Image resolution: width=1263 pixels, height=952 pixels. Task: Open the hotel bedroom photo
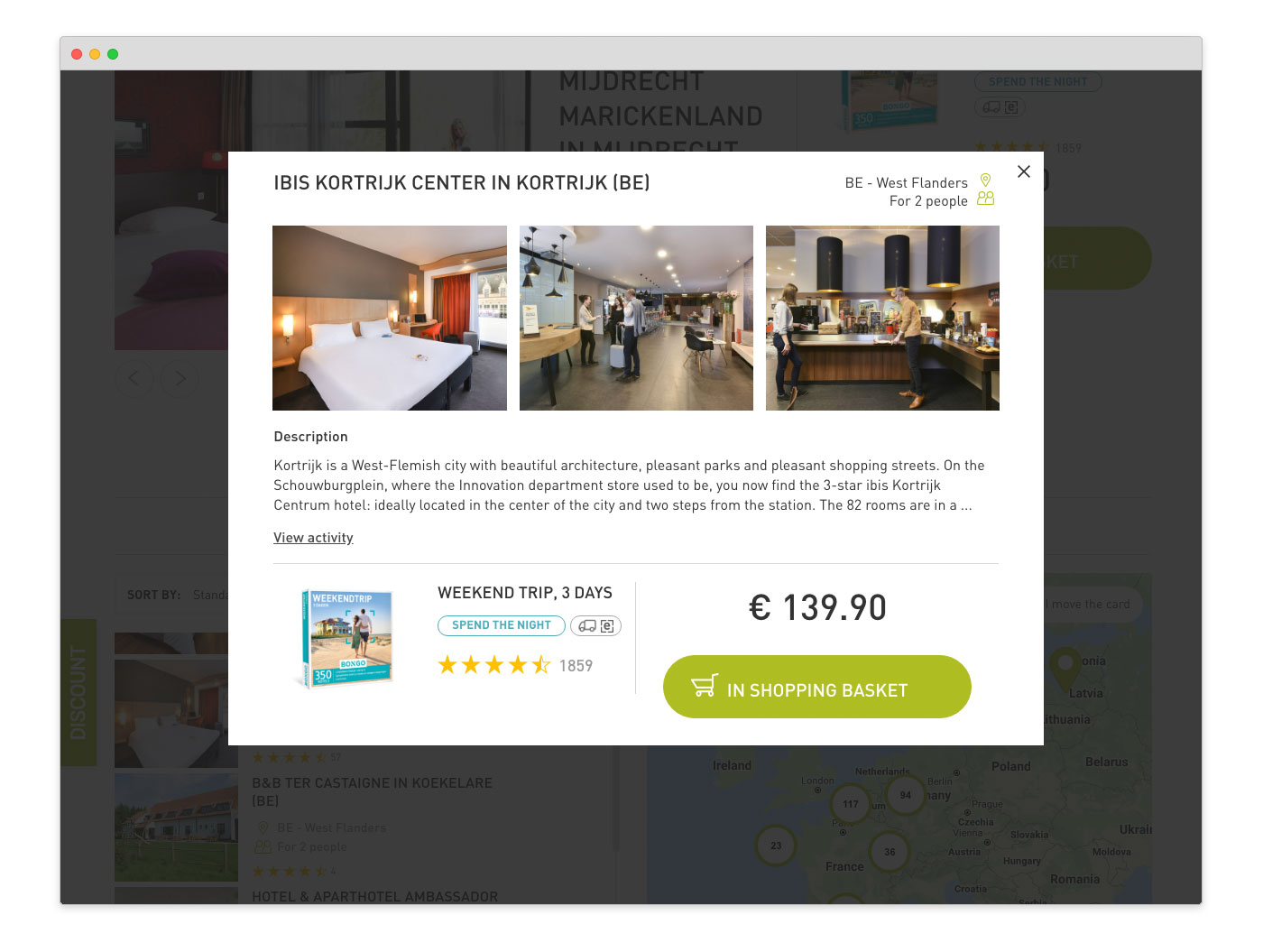click(x=390, y=318)
